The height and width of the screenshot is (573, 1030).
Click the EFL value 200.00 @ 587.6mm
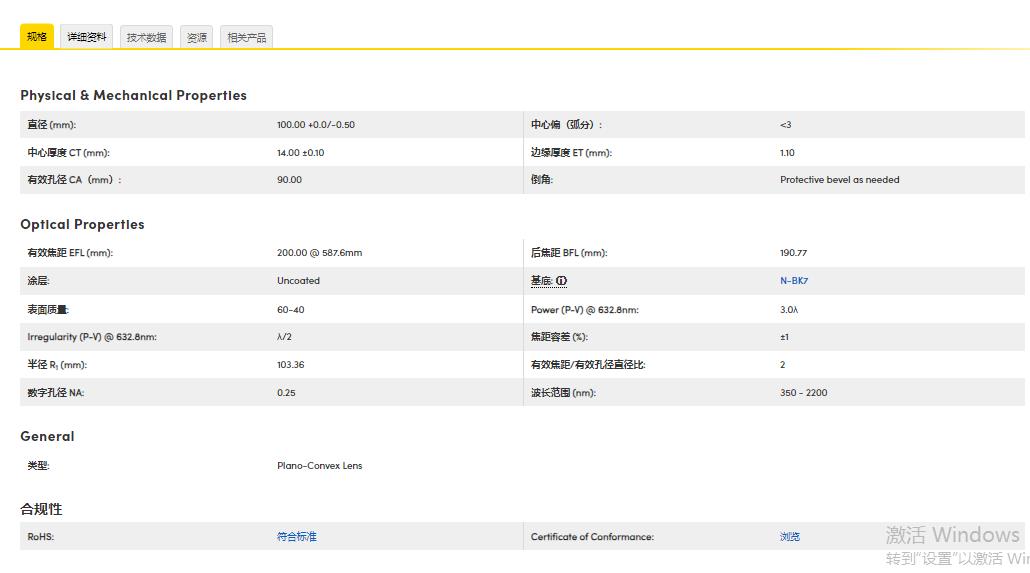319,253
